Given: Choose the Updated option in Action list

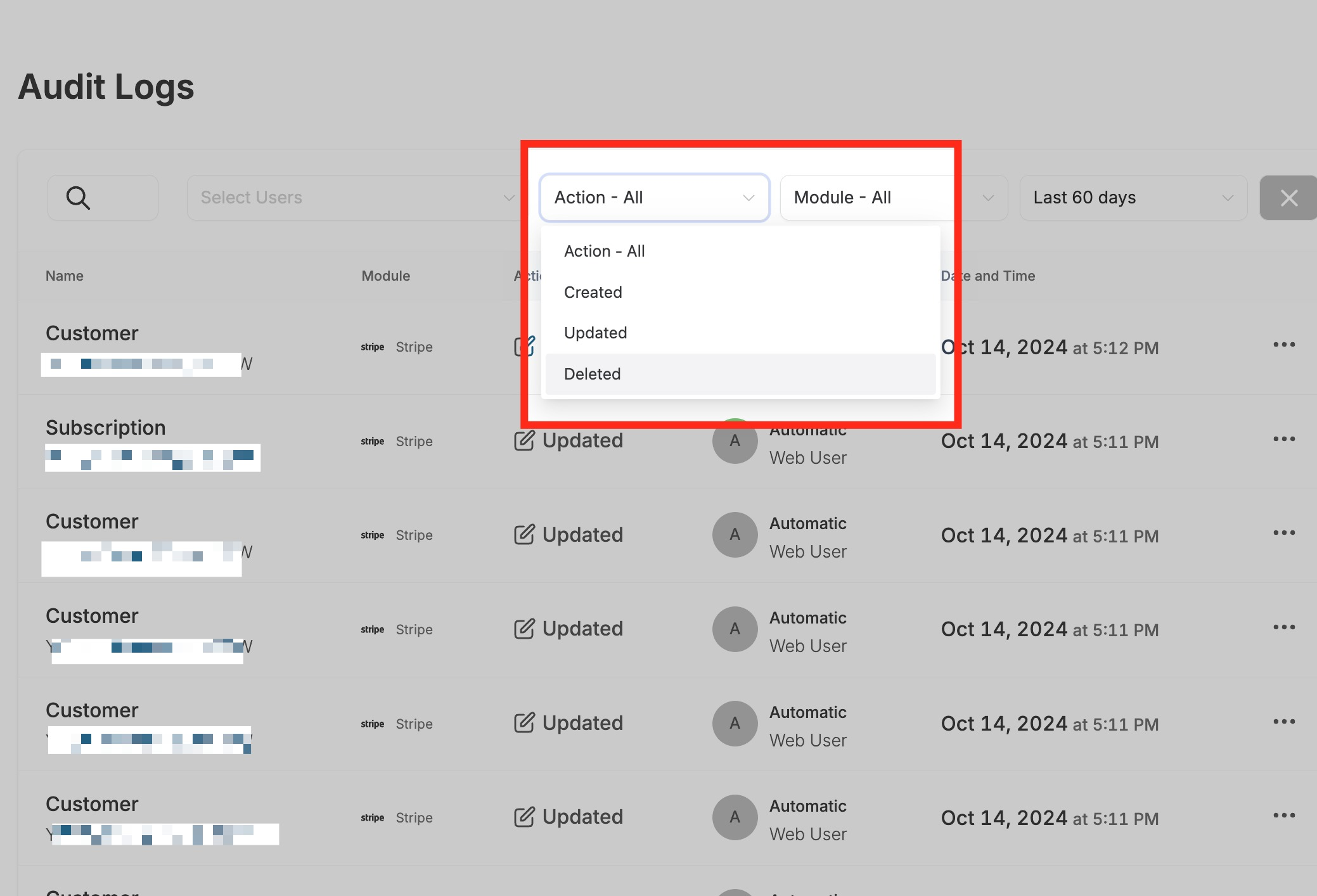Looking at the screenshot, I should [596, 333].
